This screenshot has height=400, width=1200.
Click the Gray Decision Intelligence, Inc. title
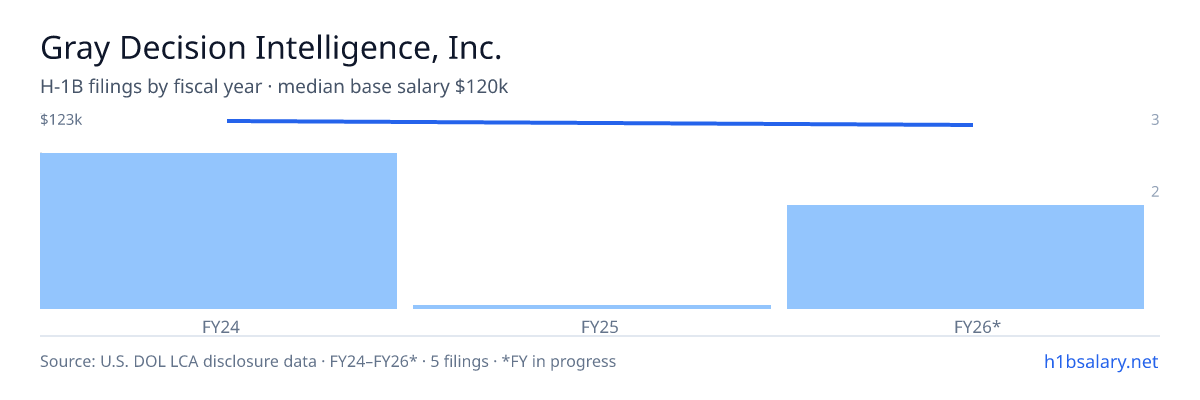click(x=270, y=48)
